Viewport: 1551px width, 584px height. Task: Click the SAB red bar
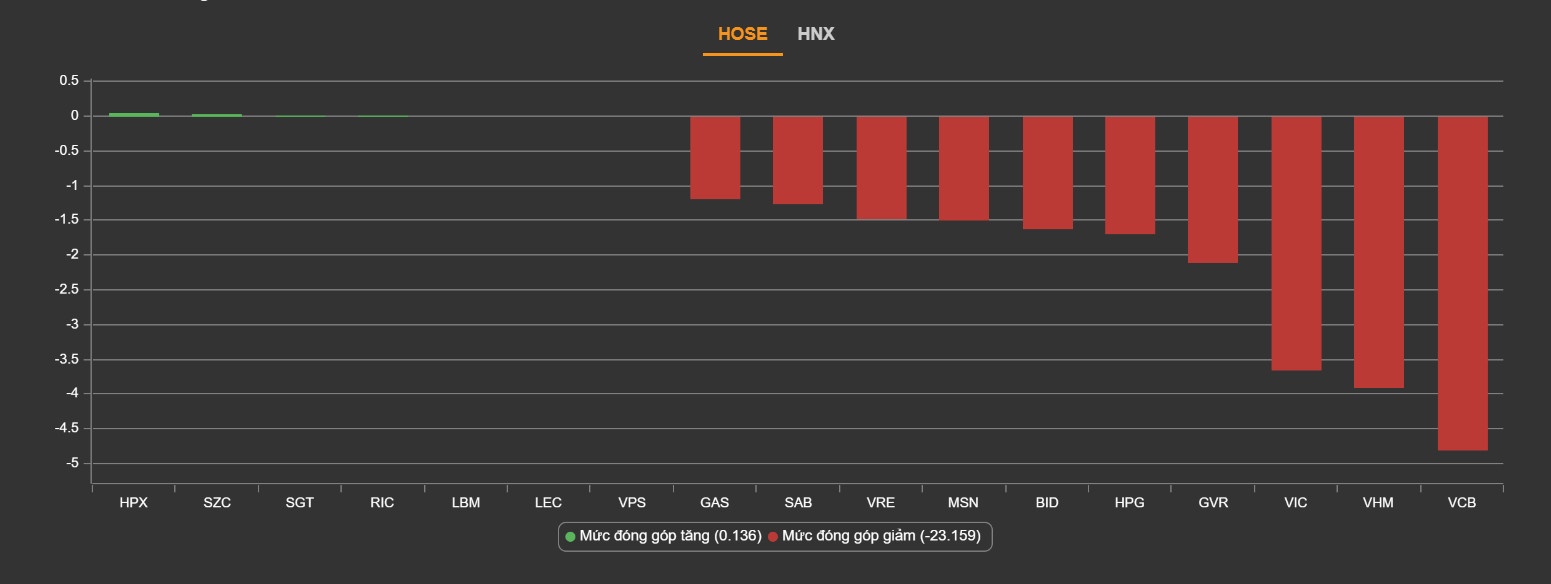(x=798, y=160)
